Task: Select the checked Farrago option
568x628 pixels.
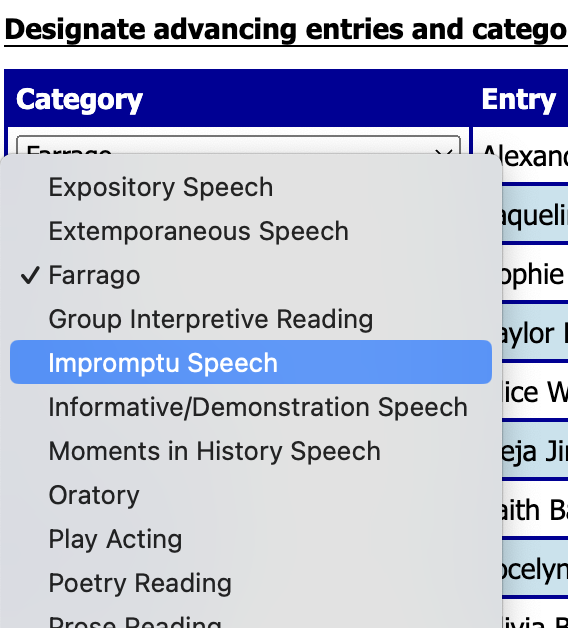Action: point(251,275)
